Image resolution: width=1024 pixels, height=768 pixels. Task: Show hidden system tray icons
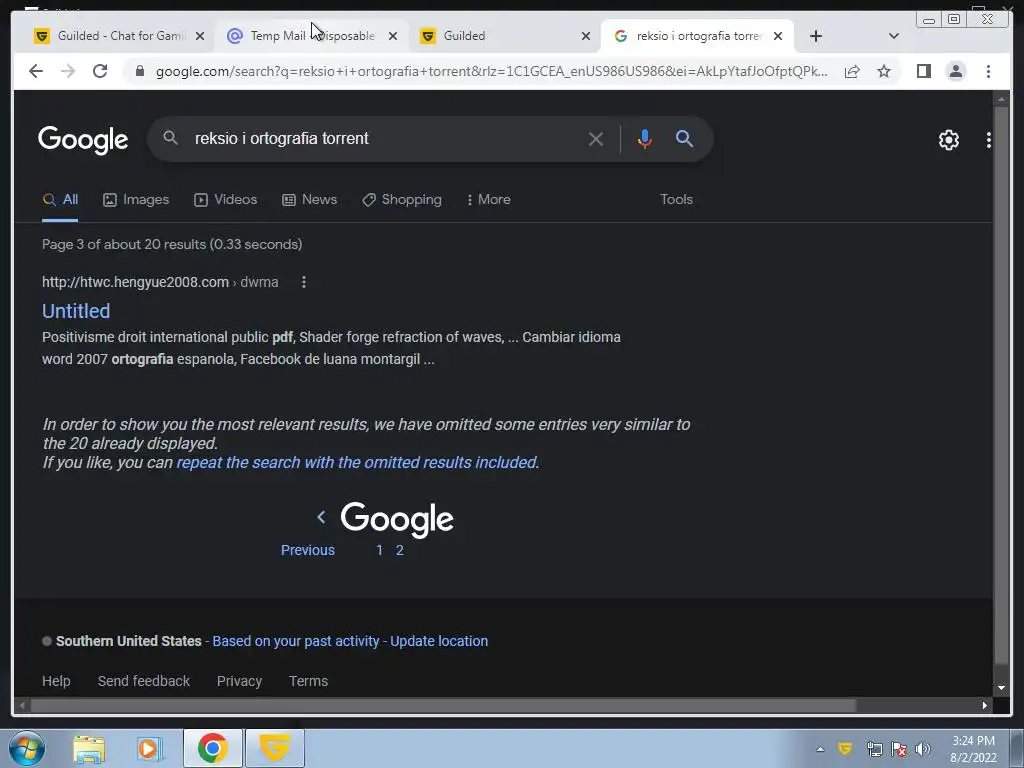pos(820,749)
